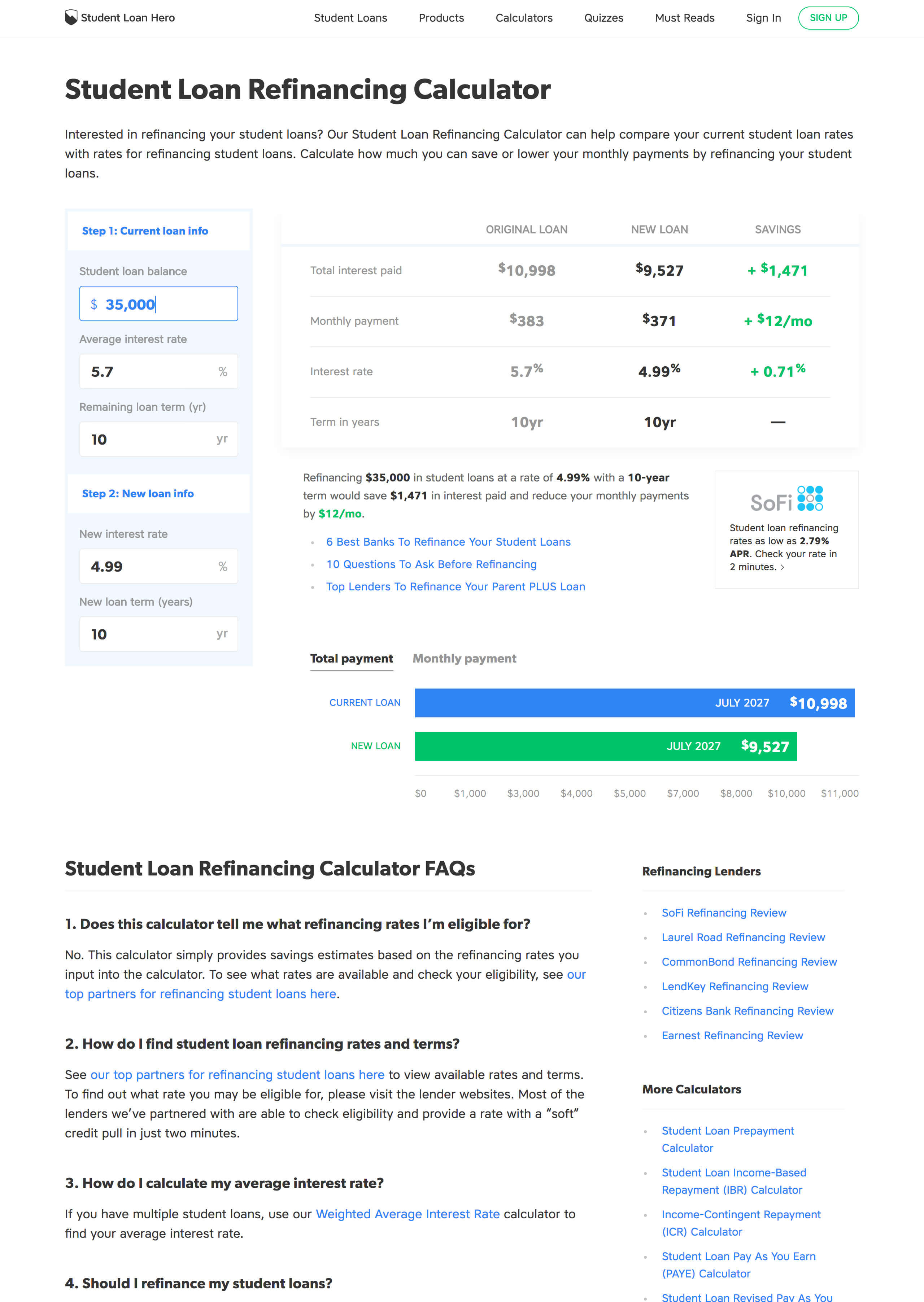The height and width of the screenshot is (1302, 924).
Task: Open the Products navigation item
Action: 441,18
